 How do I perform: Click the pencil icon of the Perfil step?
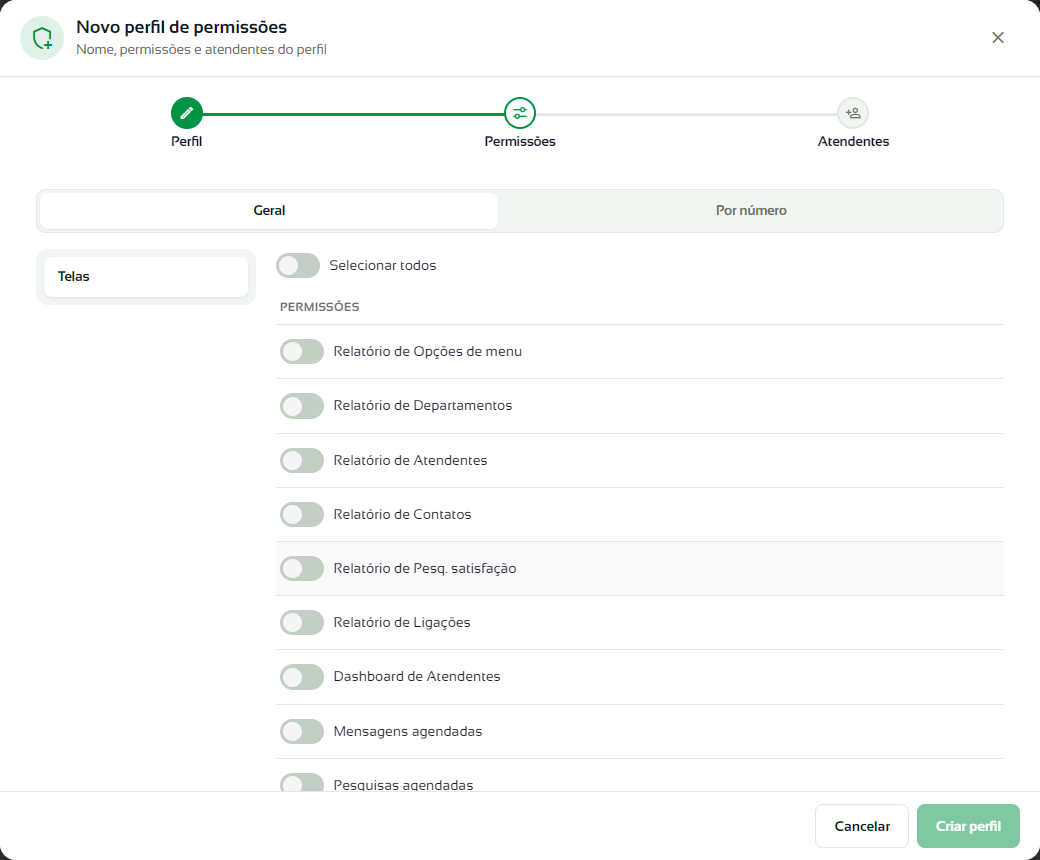(x=186, y=113)
